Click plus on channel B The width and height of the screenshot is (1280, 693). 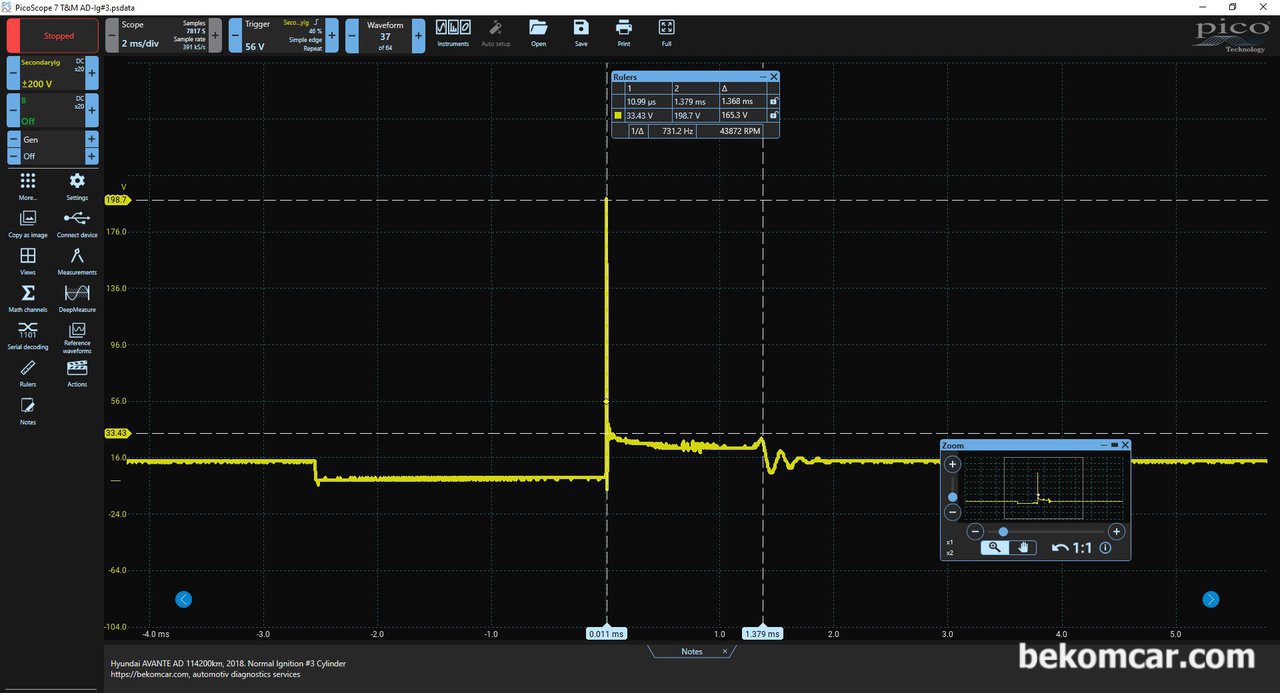(92, 110)
